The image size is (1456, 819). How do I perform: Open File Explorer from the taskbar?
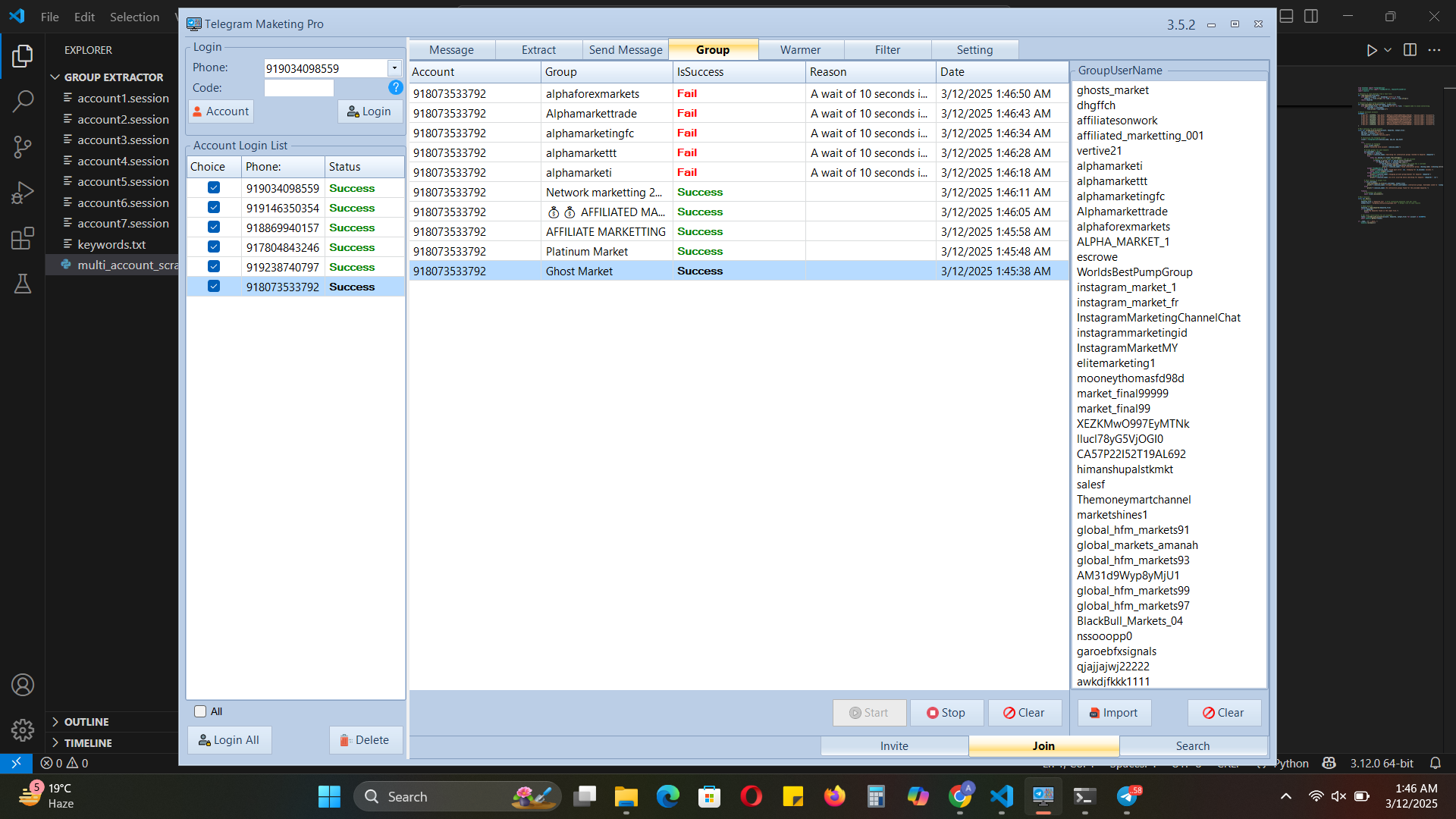tap(626, 796)
